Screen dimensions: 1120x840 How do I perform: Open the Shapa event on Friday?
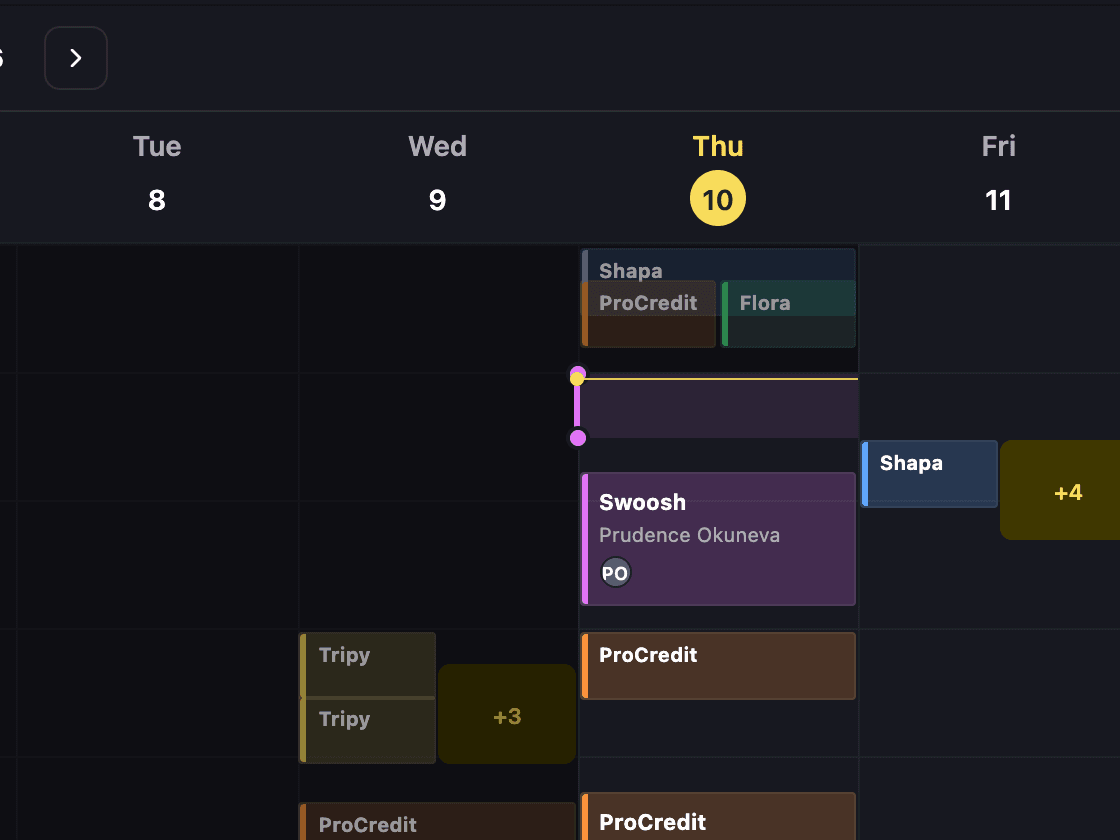[929, 474]
